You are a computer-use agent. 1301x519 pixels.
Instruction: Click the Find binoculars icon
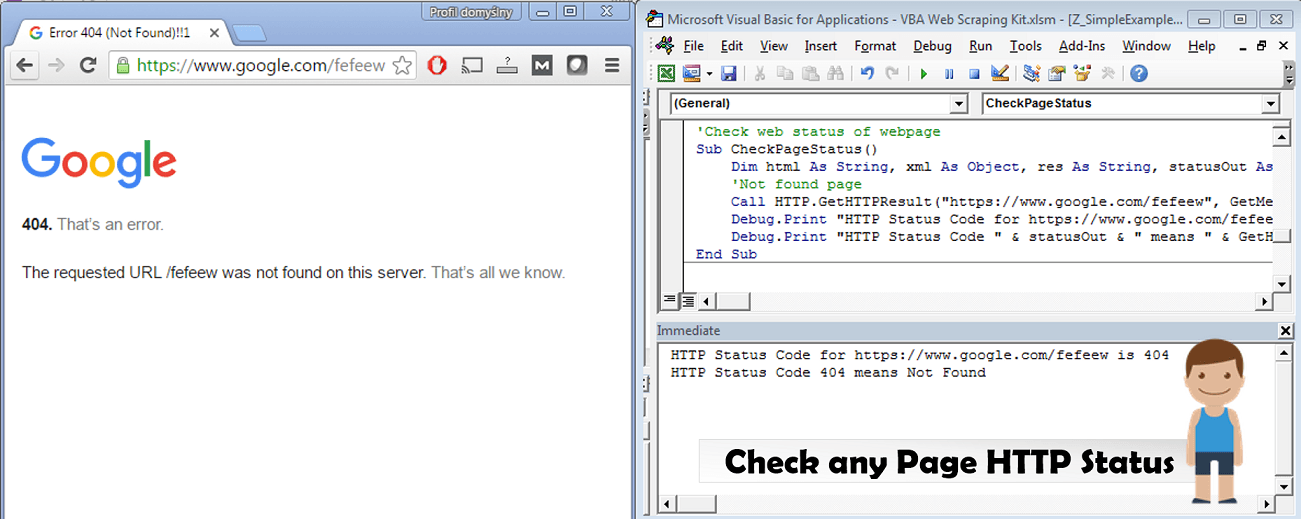[836, 73]
